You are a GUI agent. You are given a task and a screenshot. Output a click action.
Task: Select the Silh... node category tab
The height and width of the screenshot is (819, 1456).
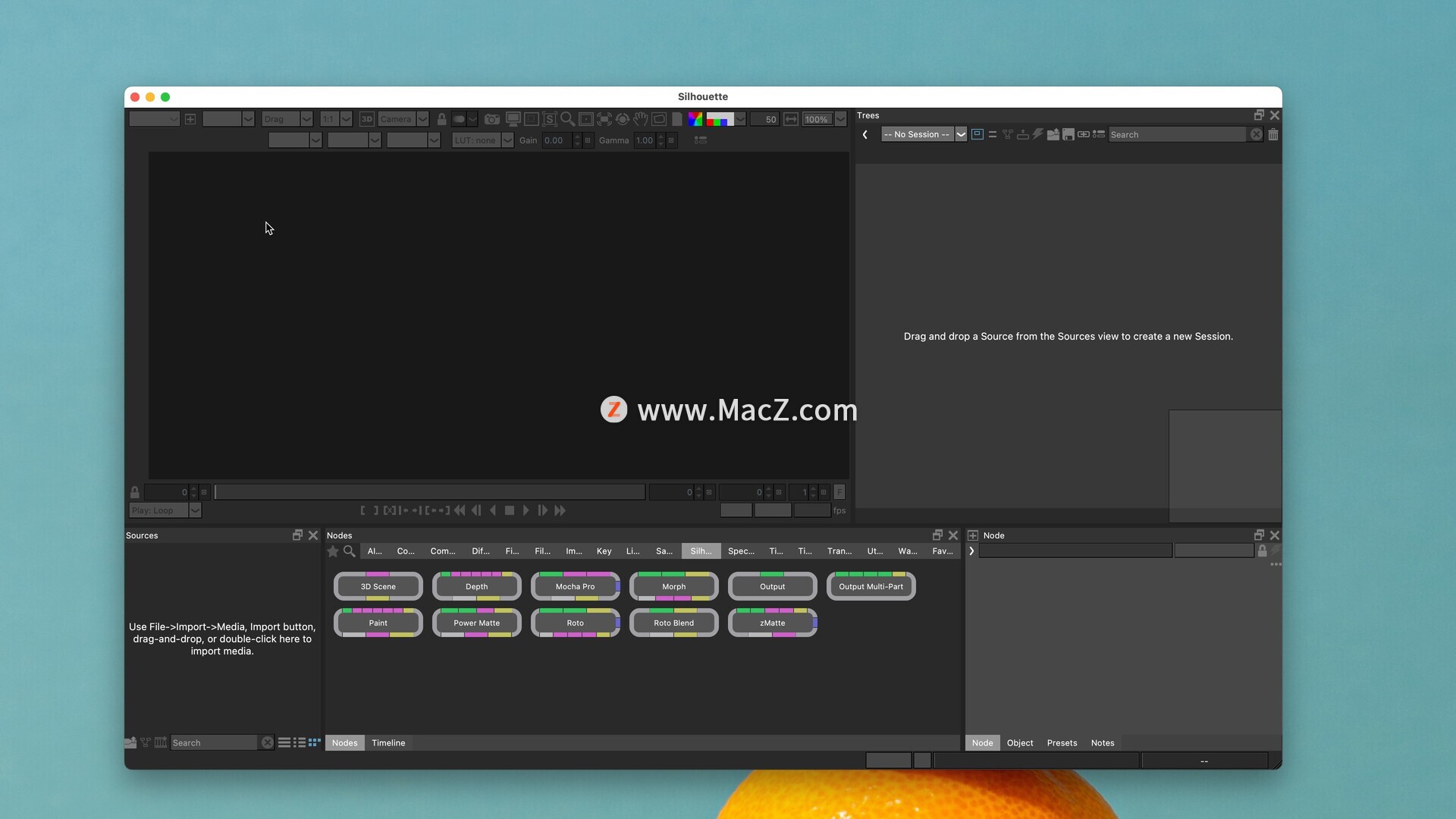[701, 551]
